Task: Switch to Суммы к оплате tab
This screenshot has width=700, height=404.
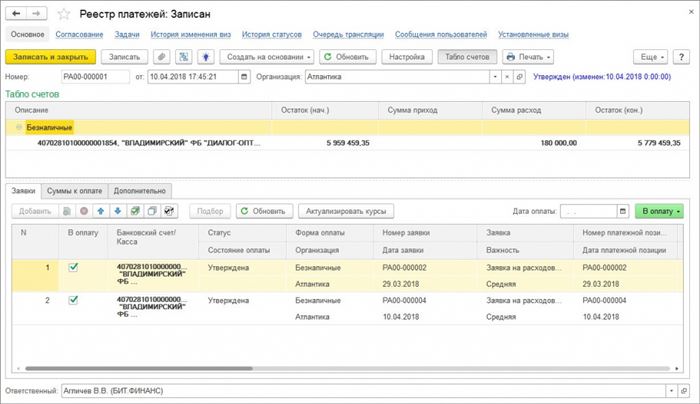Action: pos(75,191)
